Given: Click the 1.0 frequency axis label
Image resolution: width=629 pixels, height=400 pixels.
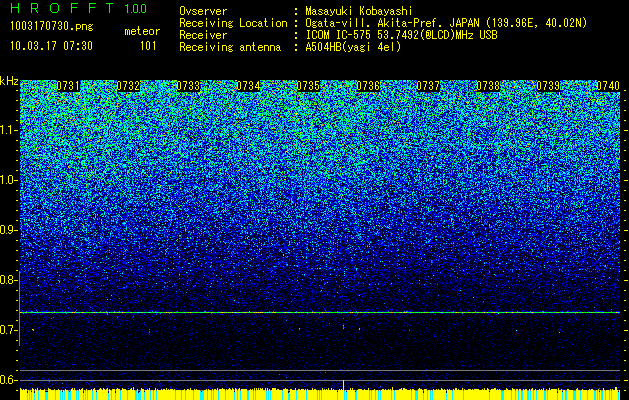Looking at the screenshot, I should pos(8,180).
